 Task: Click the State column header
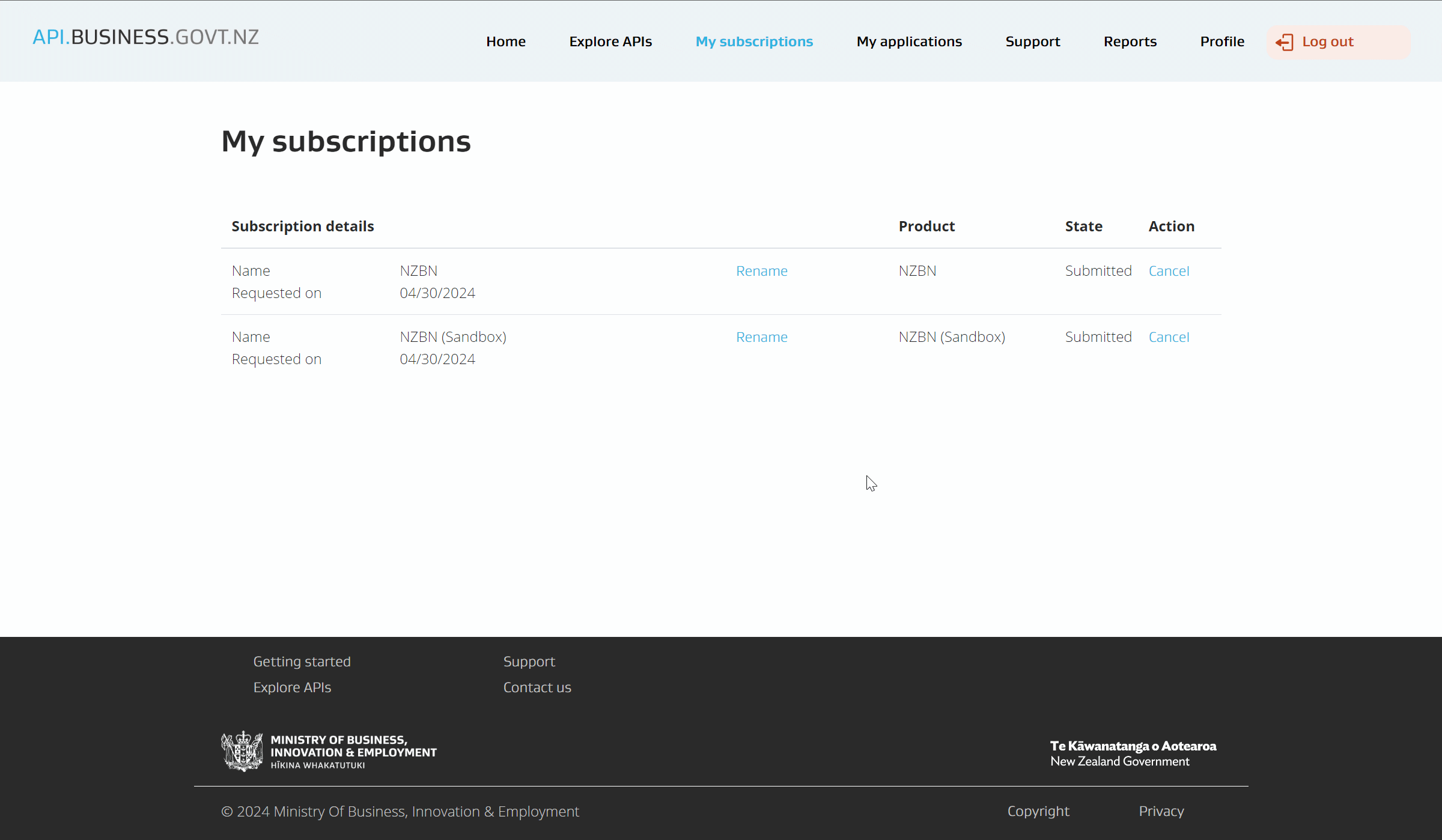1084,227
